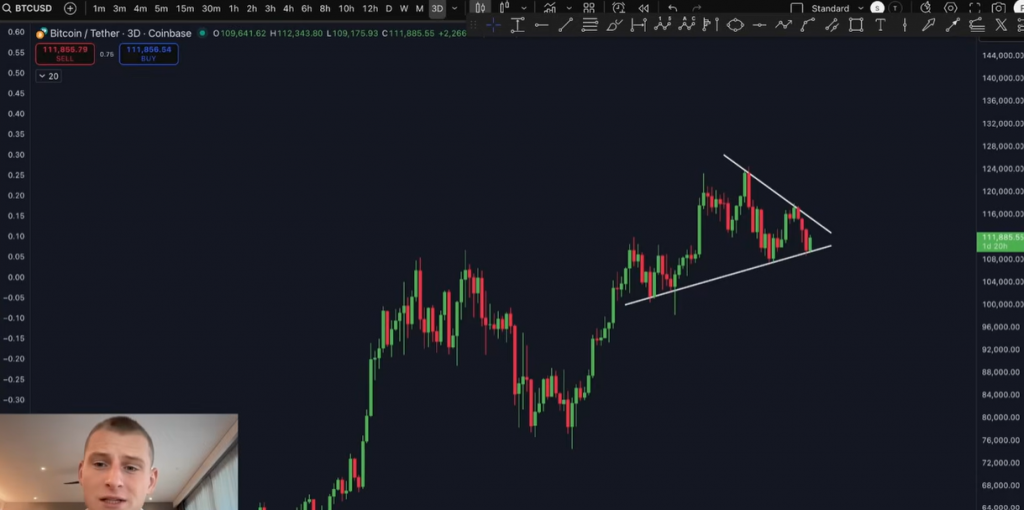The height and width of the screenshot is (510, 1024).
Task: Open chart settings hexagon gear icon
Action: click(950, 8)
